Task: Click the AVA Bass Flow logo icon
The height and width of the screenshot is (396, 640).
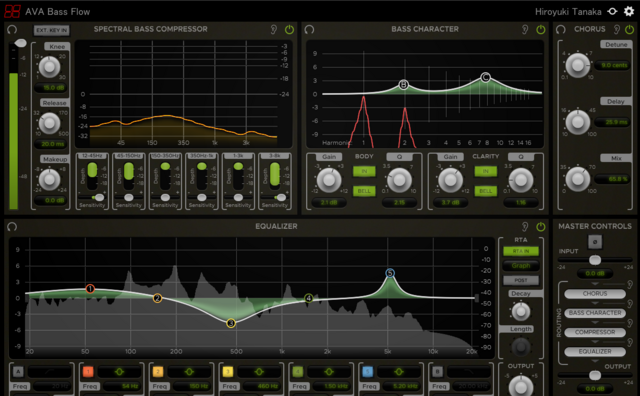Action: click(12, 11)
